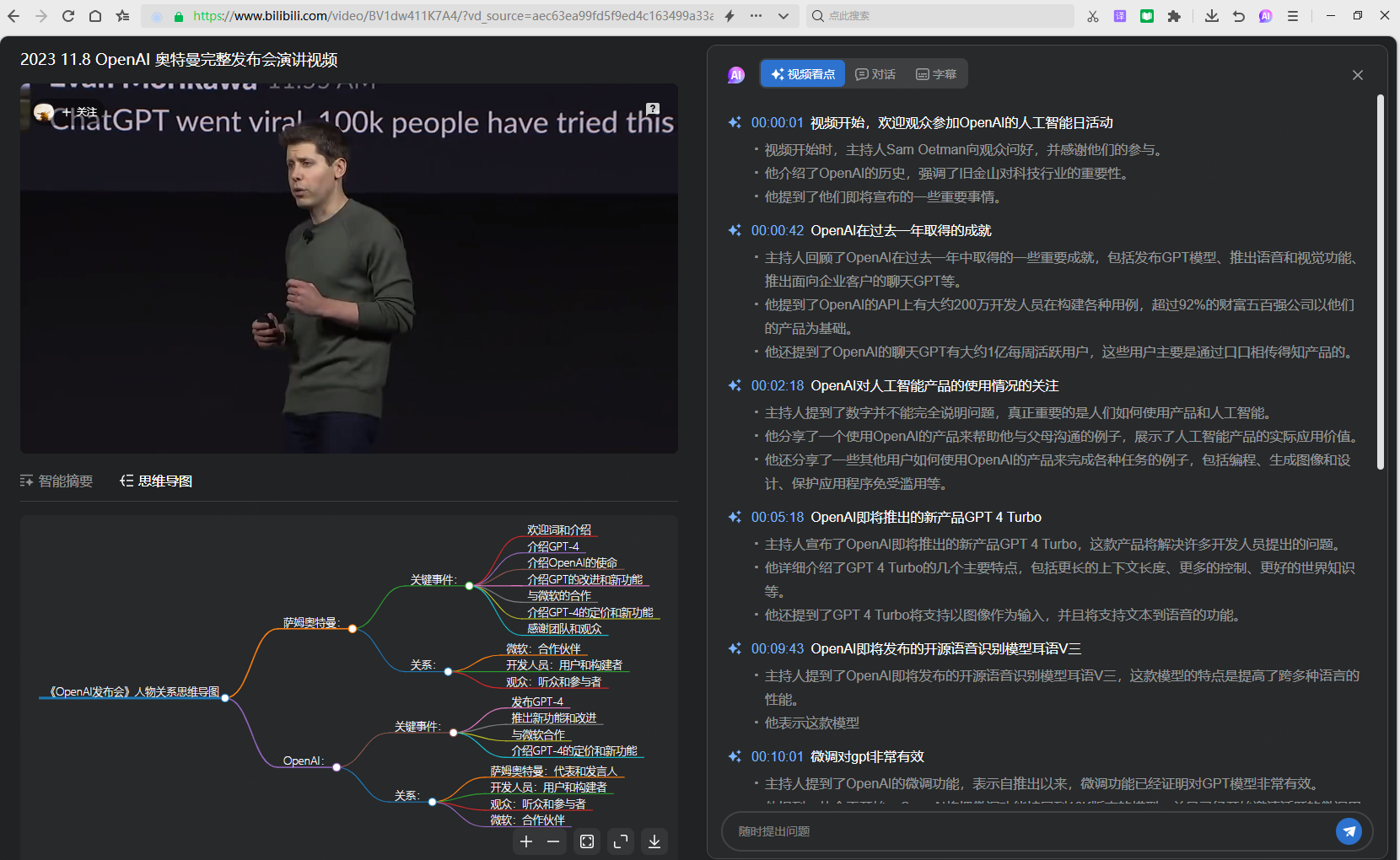Click the uploader avatar on video
This screenshot has width=1400, height=860.
pyautogui.click(x=44, y=112)
